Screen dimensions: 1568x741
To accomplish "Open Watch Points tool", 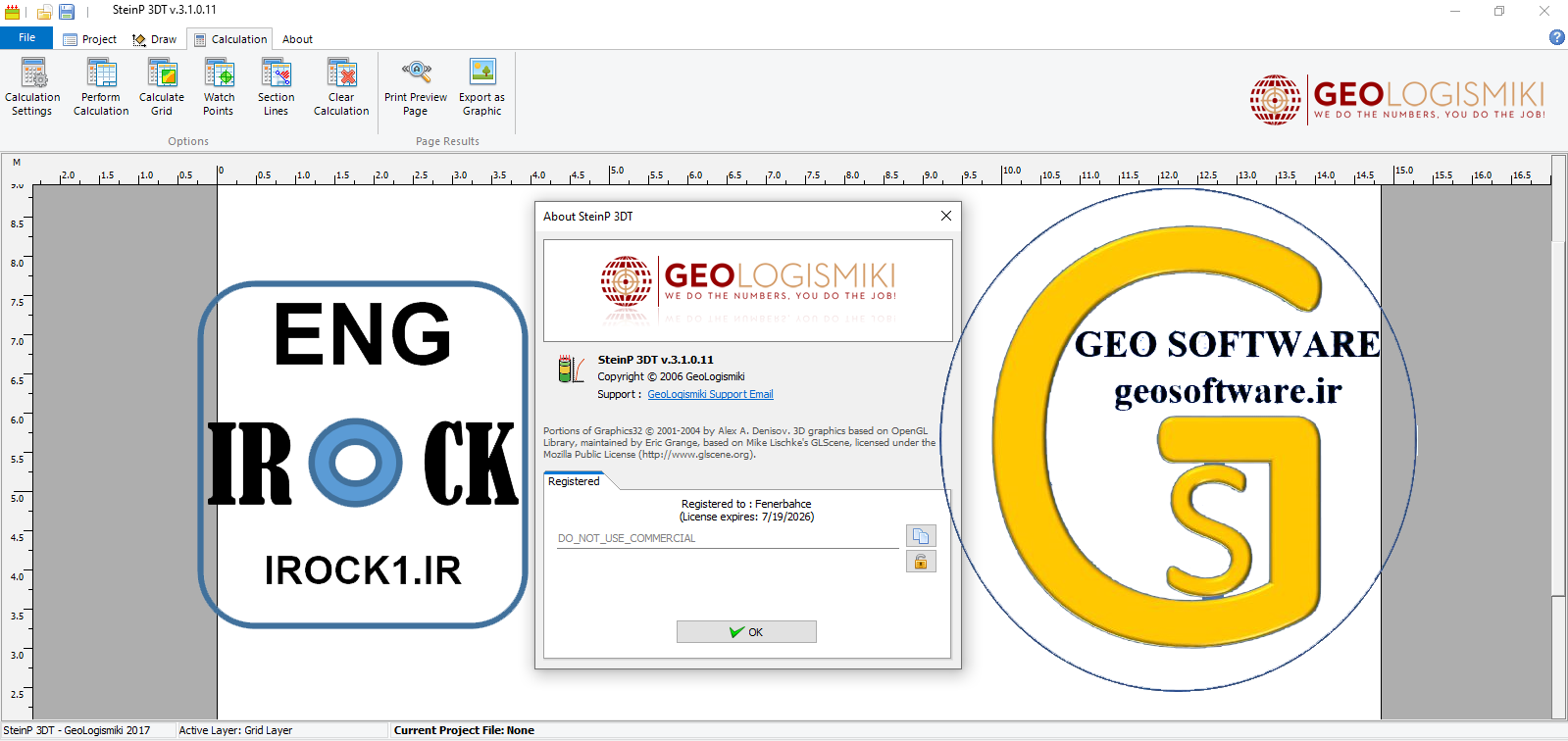I will (x=219, y=86).
